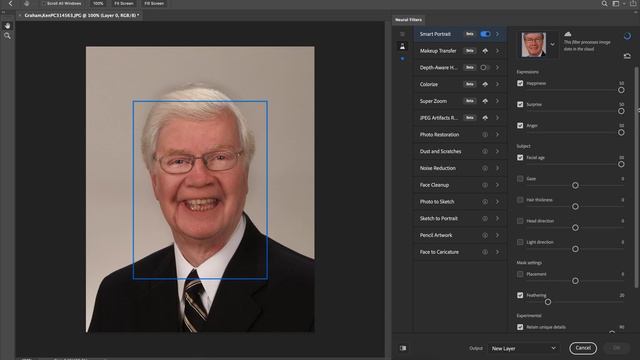Uncheck Retain unique details checkbox

click(520, 327)
